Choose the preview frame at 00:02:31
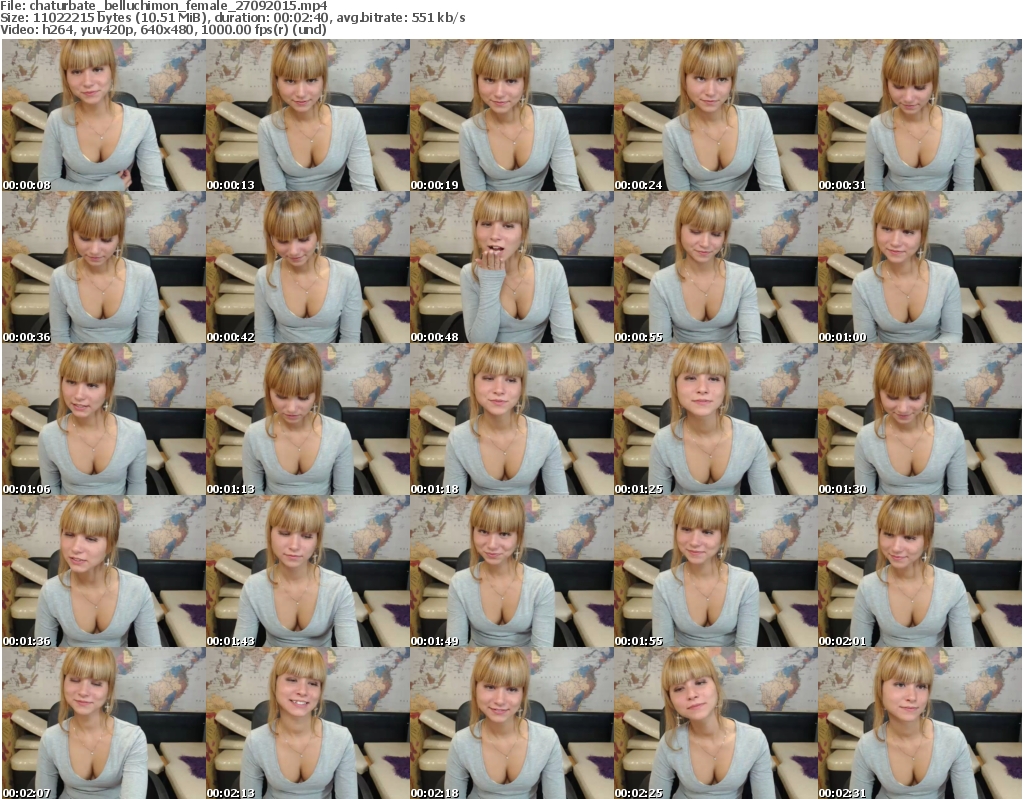Screen dimensions: 1024x799 (920, 723)
